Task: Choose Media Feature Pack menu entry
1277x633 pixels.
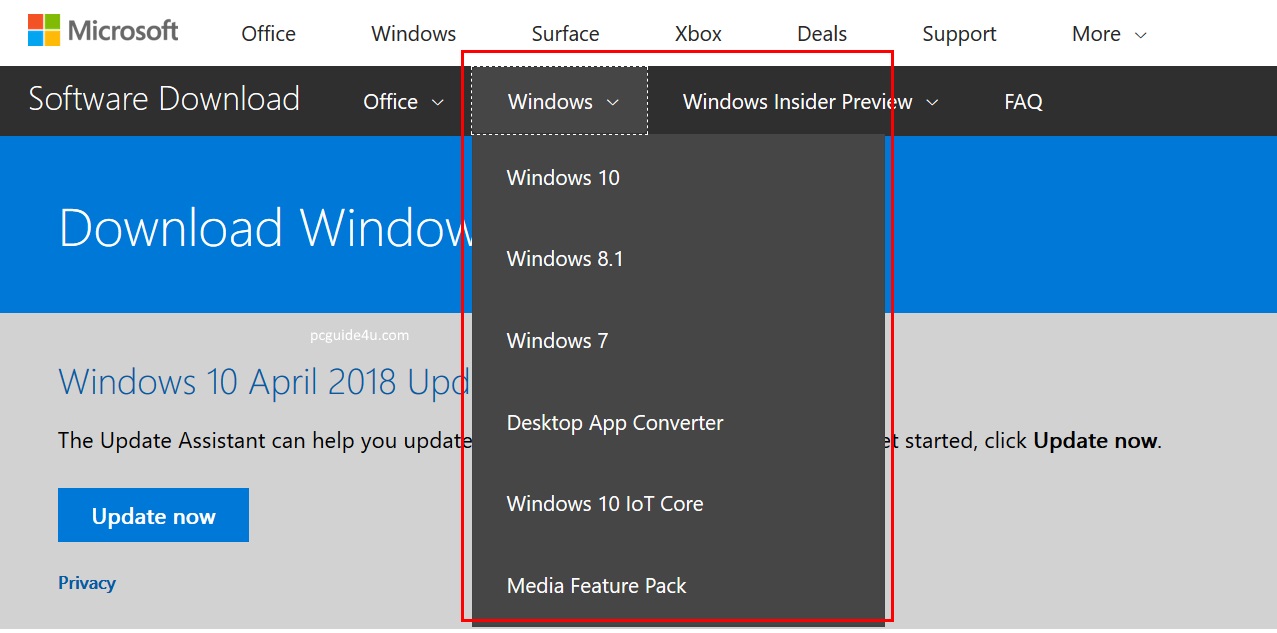Action: (596, 586)
